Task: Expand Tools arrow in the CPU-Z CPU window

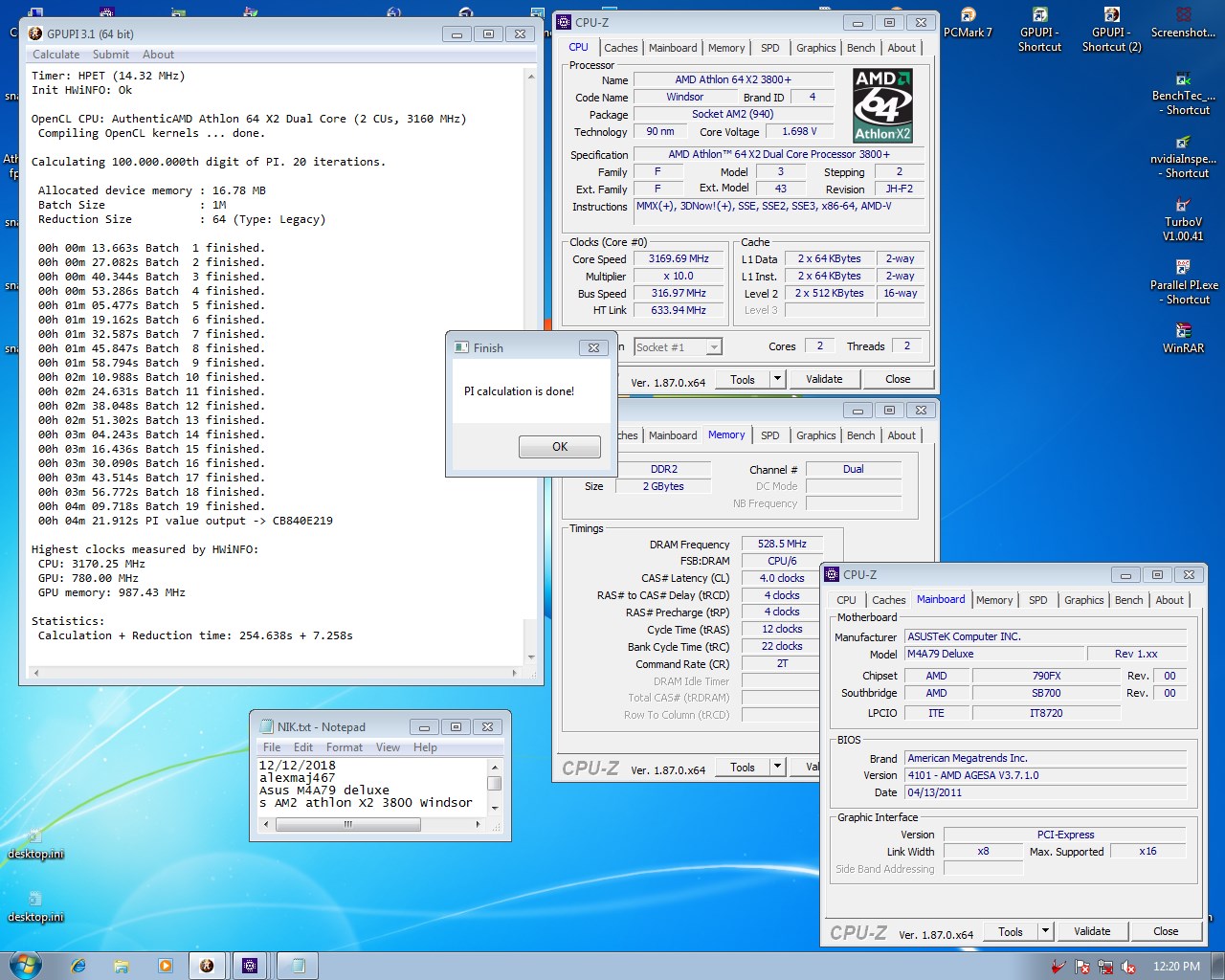Action: (x=777, y=379)
